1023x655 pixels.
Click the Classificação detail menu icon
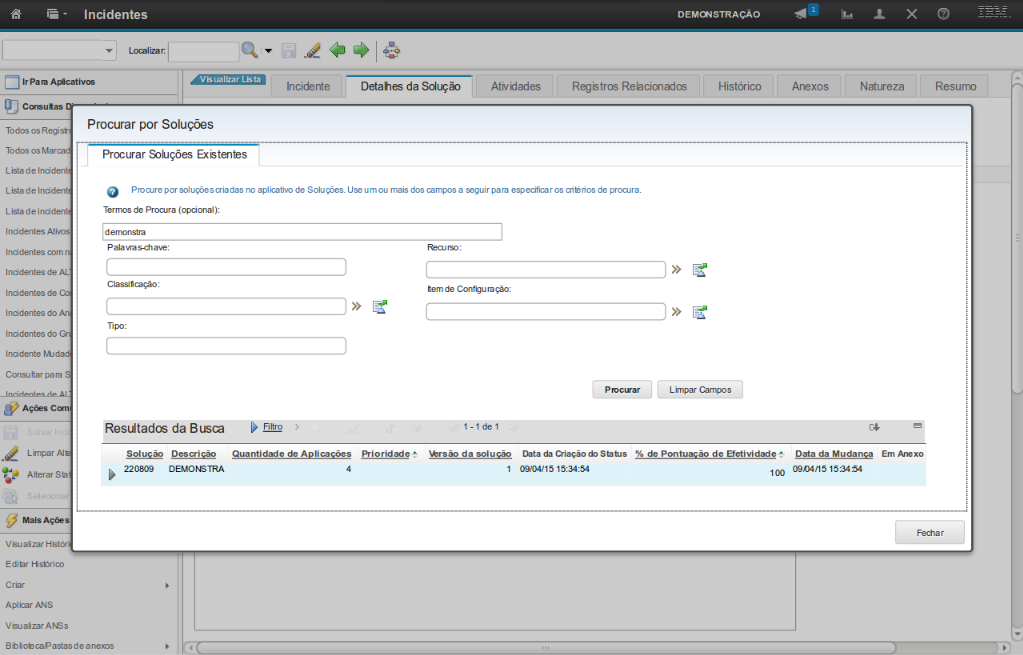tap(356, 306)
